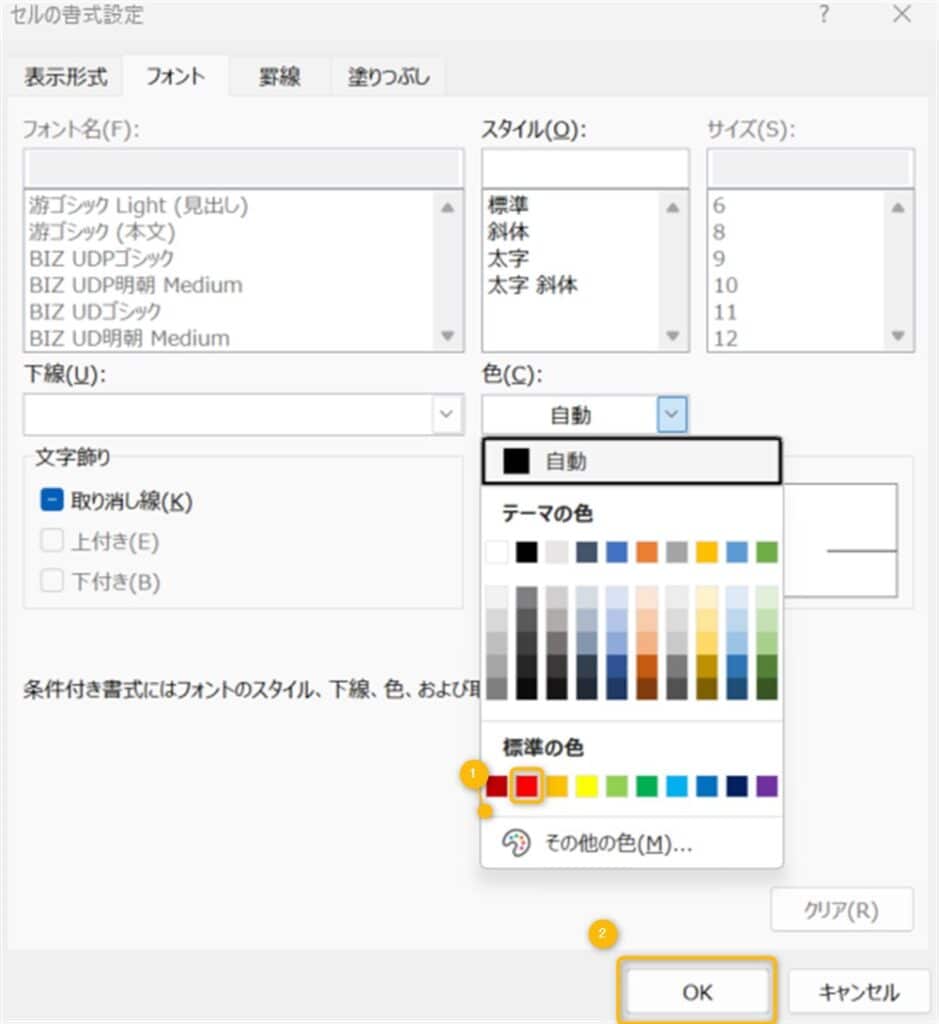Switch to the 塗りつぶし tab
The height and width of the screenshot is (1024, 939).
point(389,77)
